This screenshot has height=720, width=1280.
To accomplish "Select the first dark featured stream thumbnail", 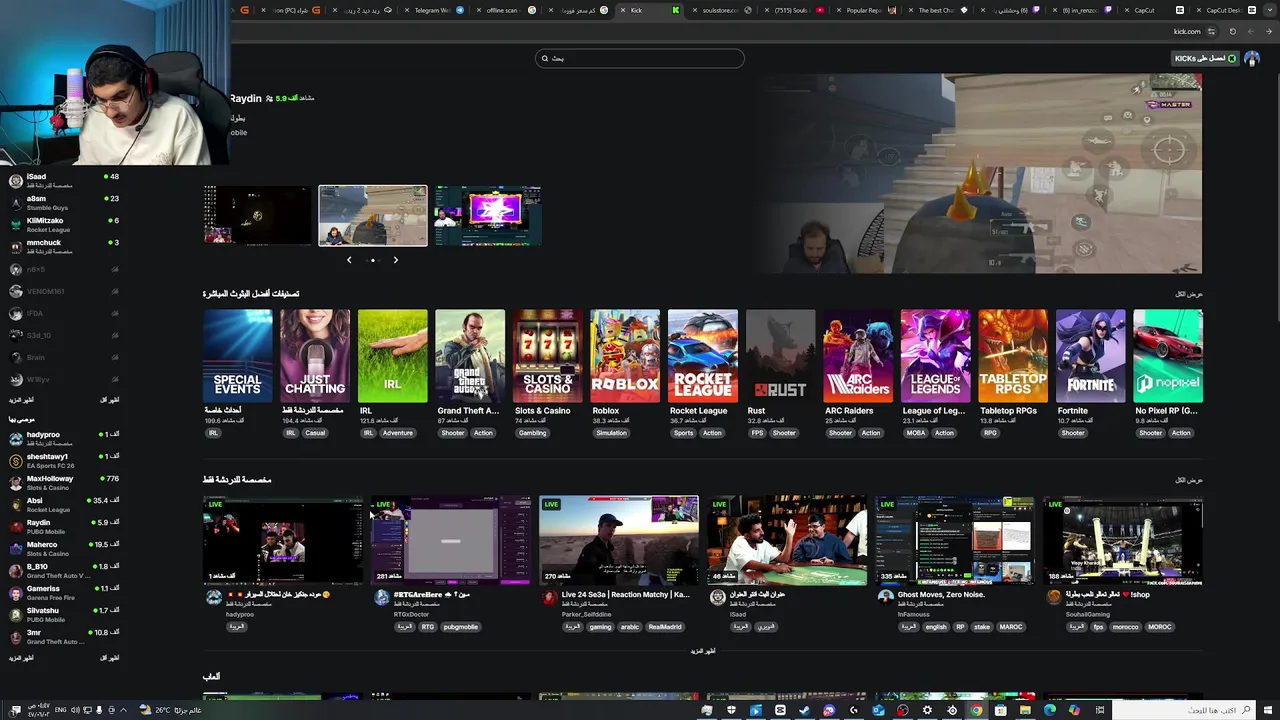I will coord(258,215).
